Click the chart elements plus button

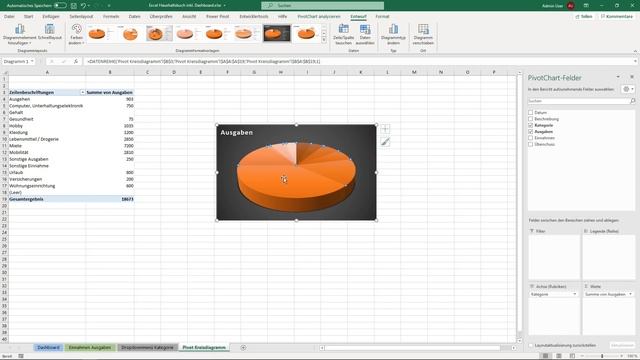(385, 129)
